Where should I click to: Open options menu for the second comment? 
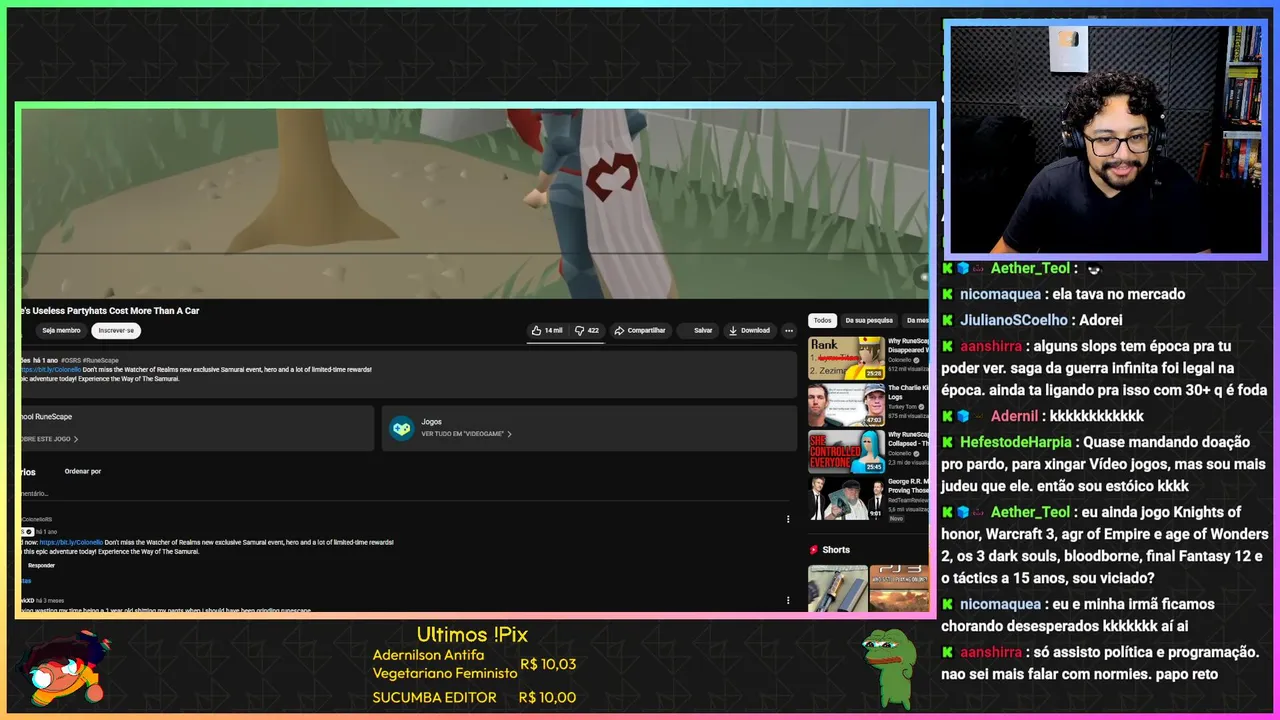(788, 601)
